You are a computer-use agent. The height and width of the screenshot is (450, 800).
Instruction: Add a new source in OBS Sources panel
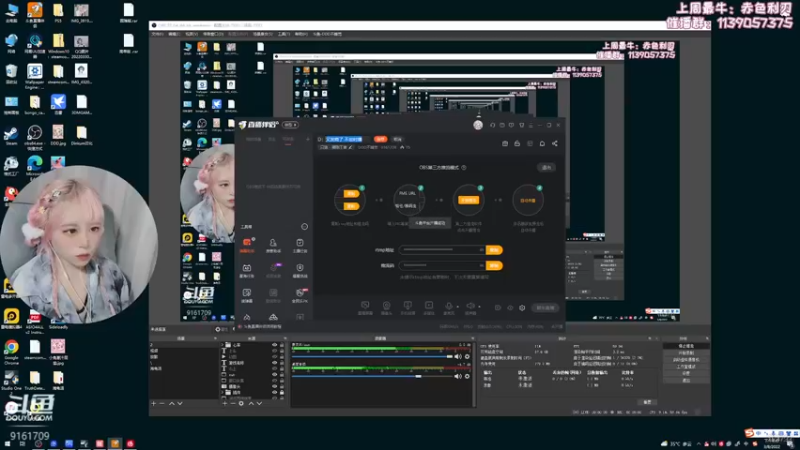tap(224, 404)
